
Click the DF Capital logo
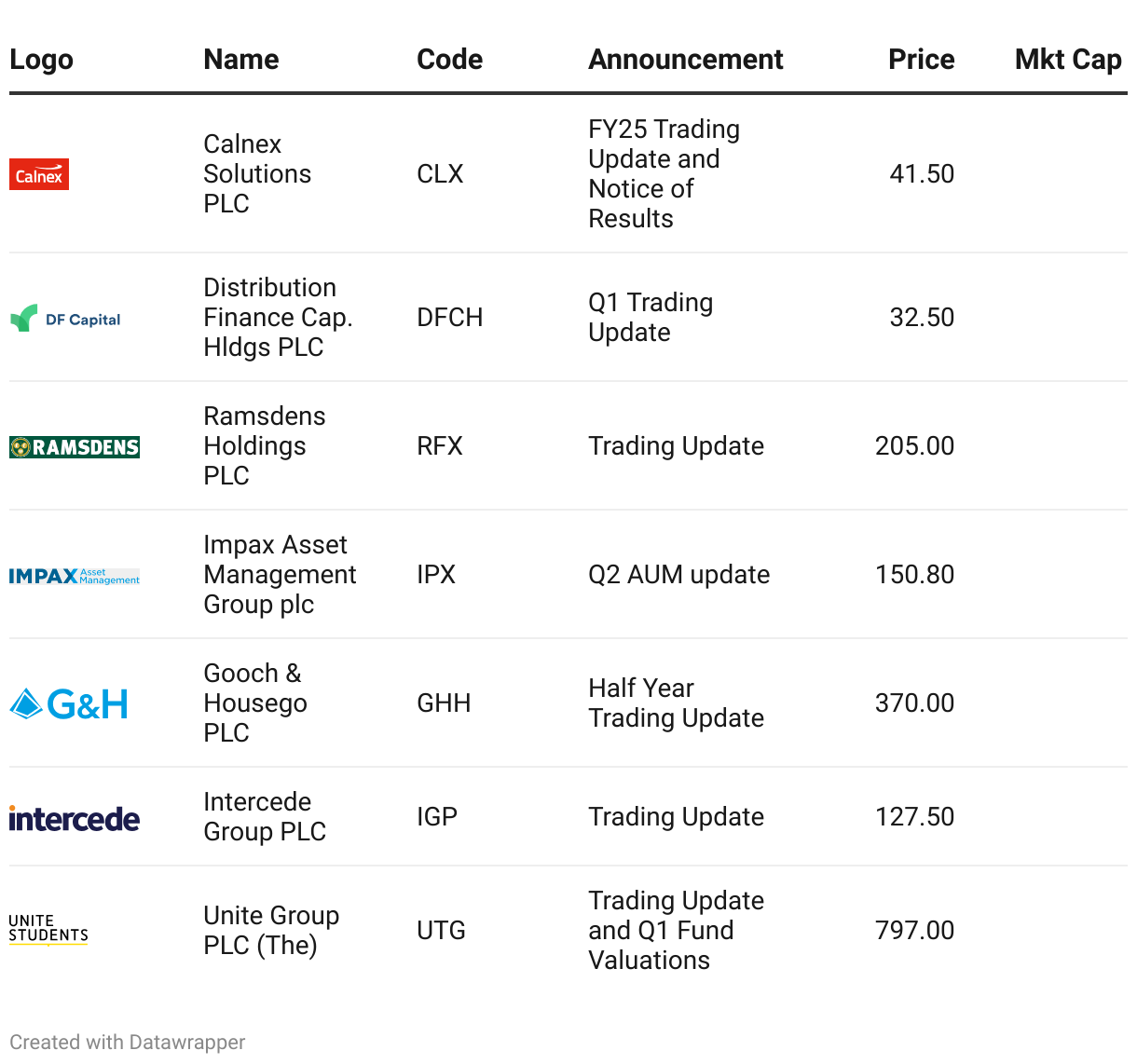65,319
